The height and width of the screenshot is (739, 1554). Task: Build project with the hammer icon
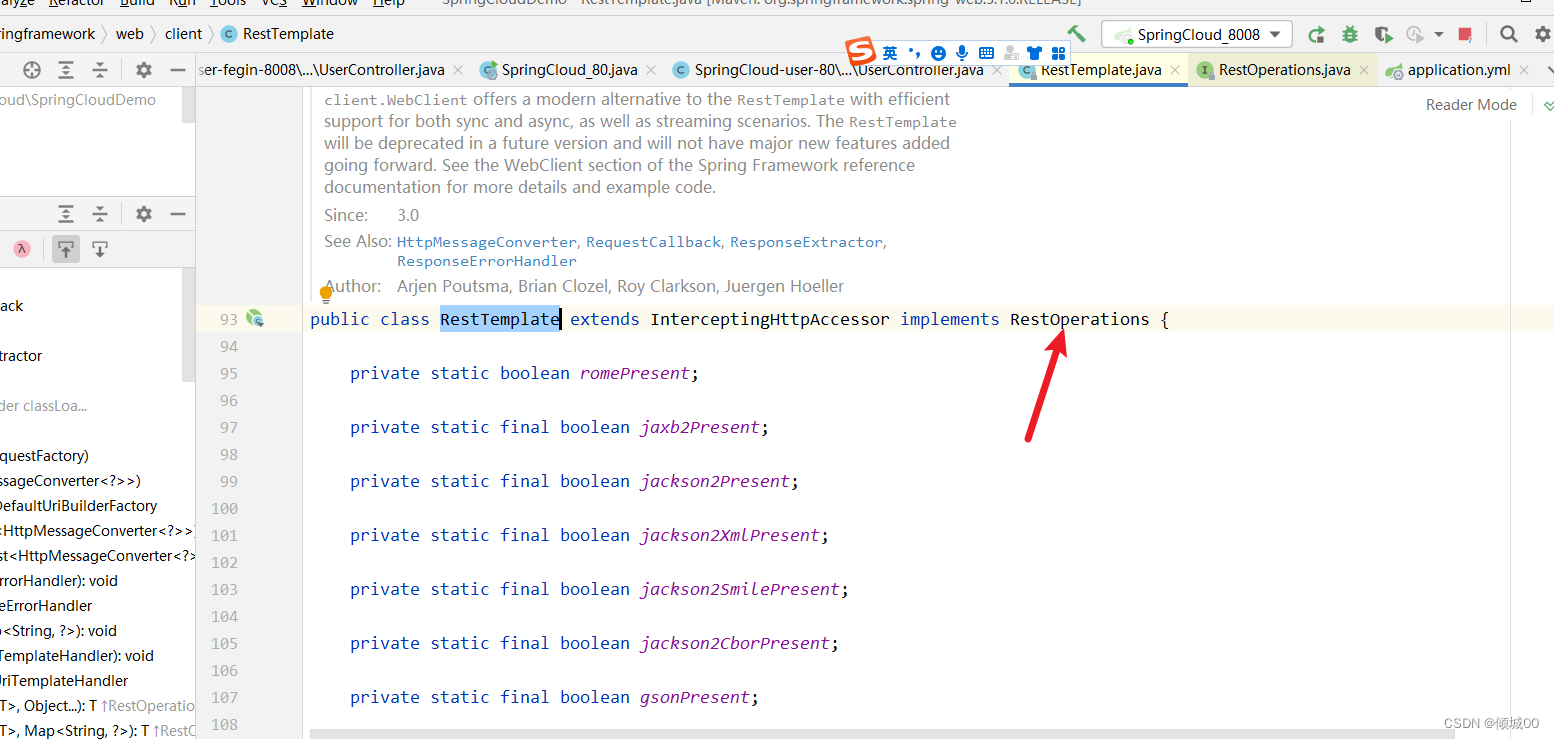coord(1076,34)
